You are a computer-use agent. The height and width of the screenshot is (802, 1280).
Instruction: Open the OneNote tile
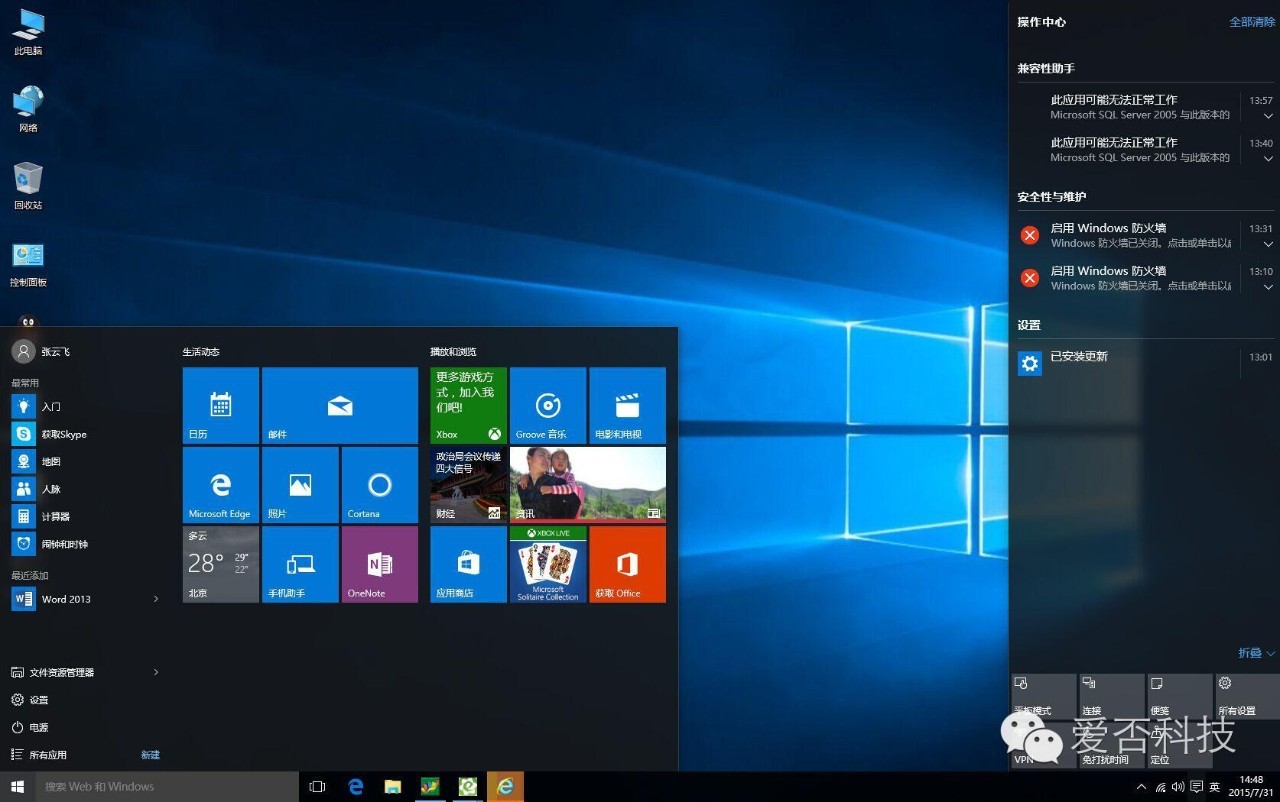click(379, 564)
